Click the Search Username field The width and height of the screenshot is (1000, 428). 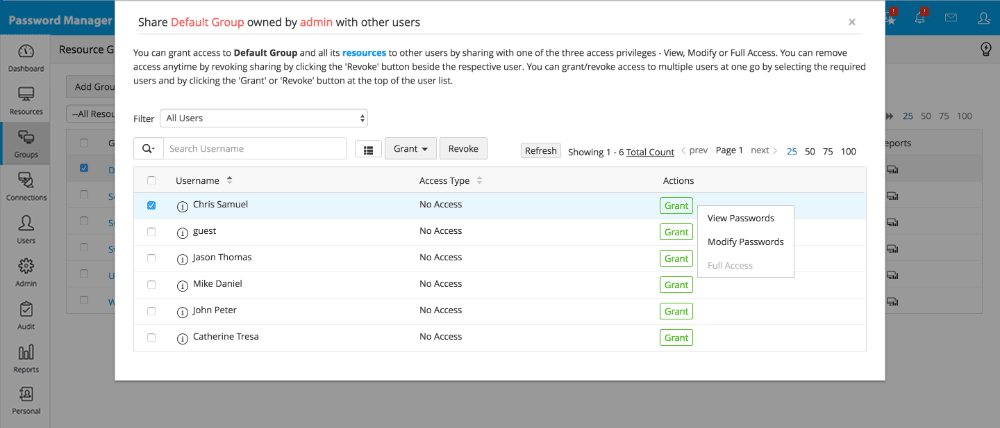click(254, 149)
